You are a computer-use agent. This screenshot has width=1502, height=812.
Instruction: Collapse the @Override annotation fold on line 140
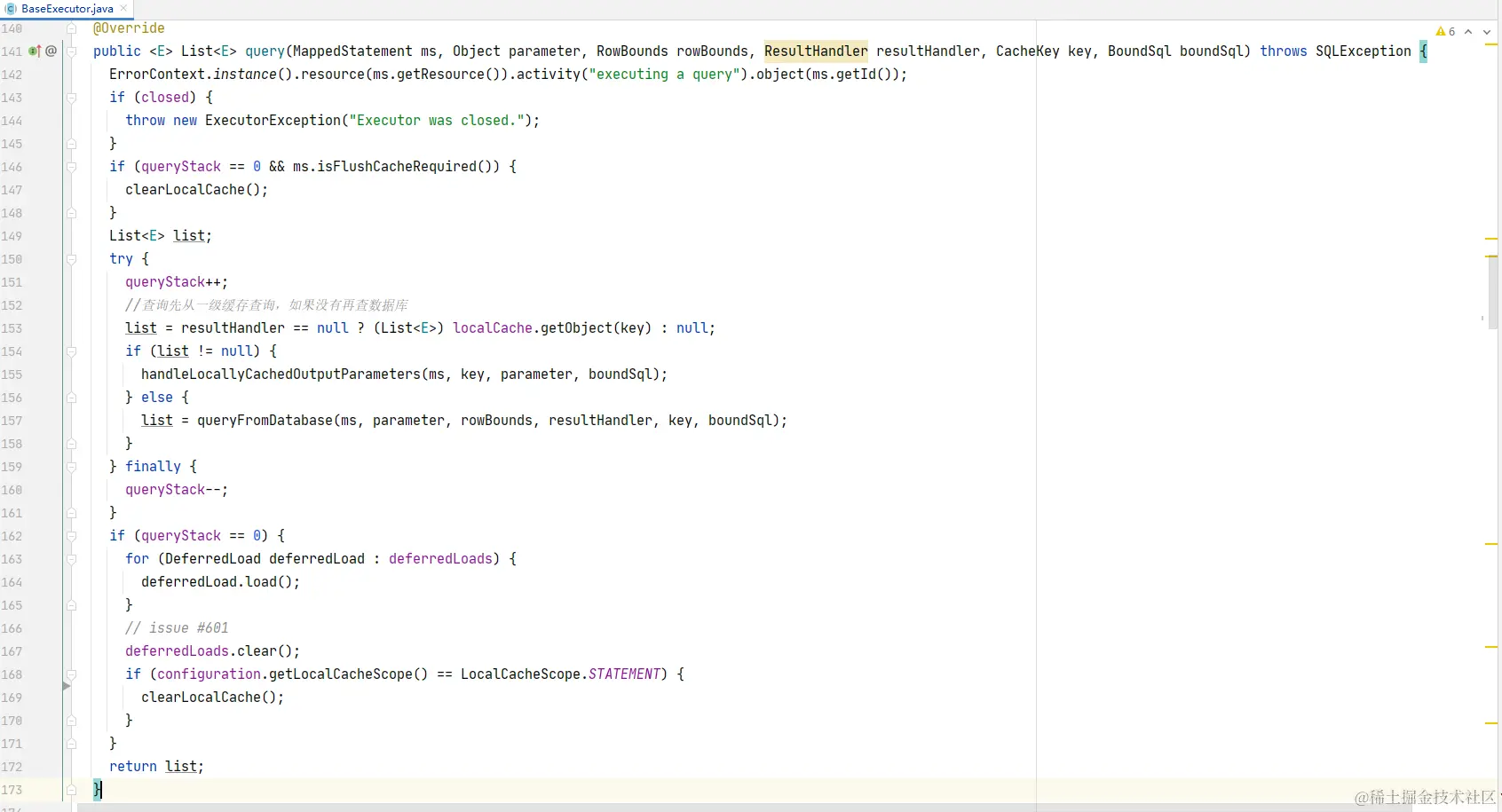coord(71,28)
